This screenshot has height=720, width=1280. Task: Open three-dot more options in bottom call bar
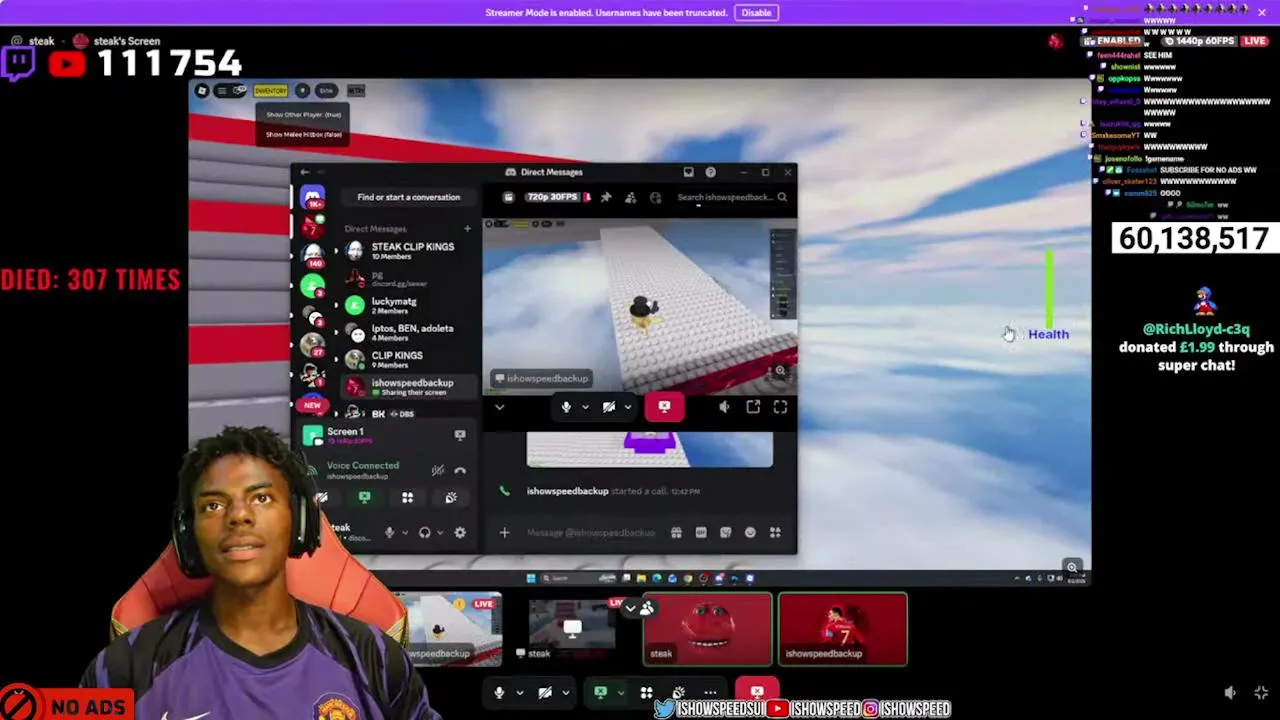tap(710, 692)
